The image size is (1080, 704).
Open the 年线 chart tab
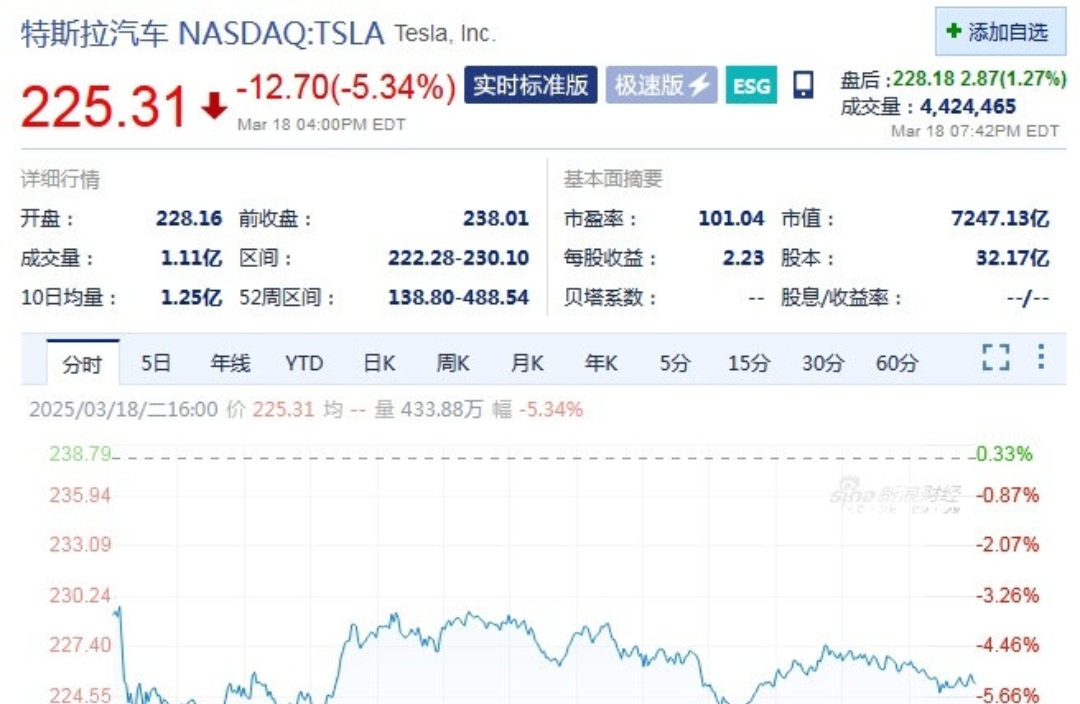click(x=230, y=362)
